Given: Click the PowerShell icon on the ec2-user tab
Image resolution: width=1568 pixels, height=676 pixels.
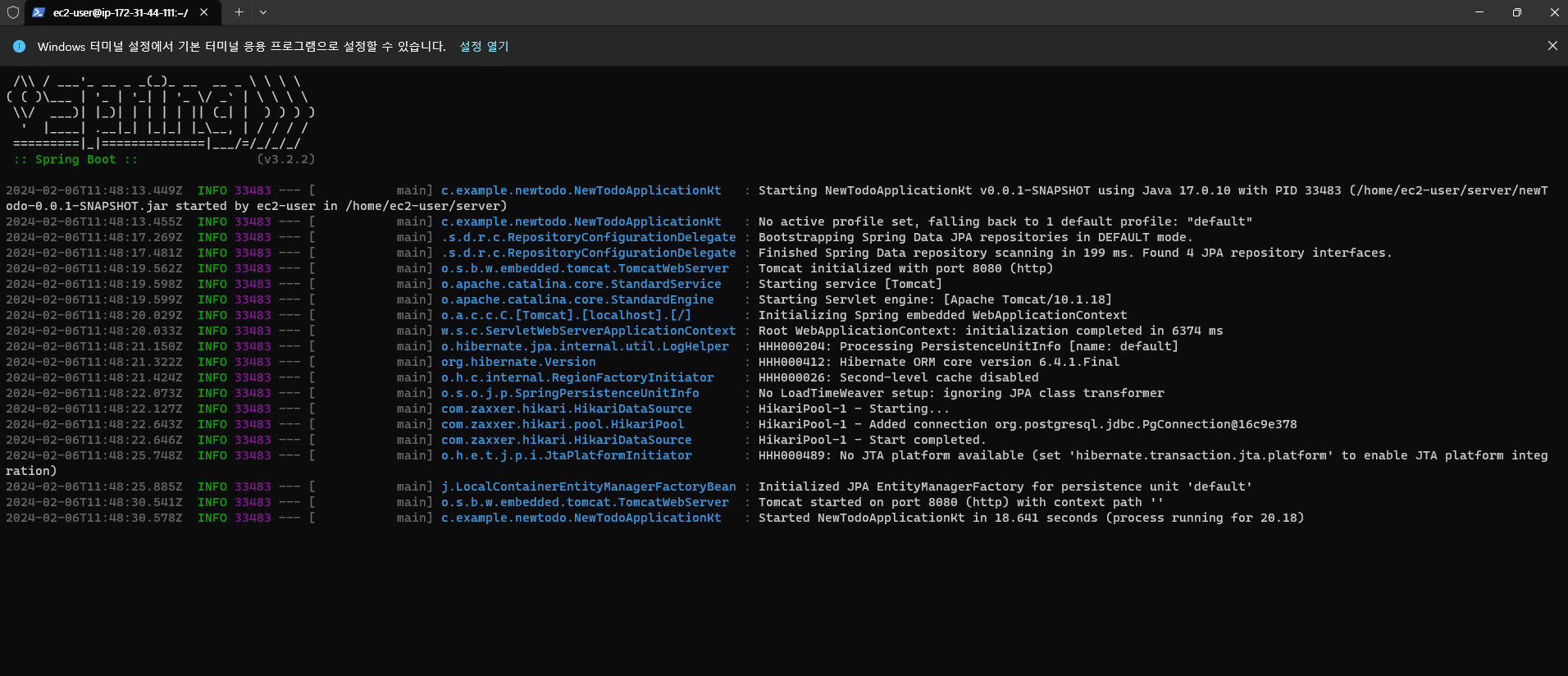Looking at the screenshot, I should [39, 12].
